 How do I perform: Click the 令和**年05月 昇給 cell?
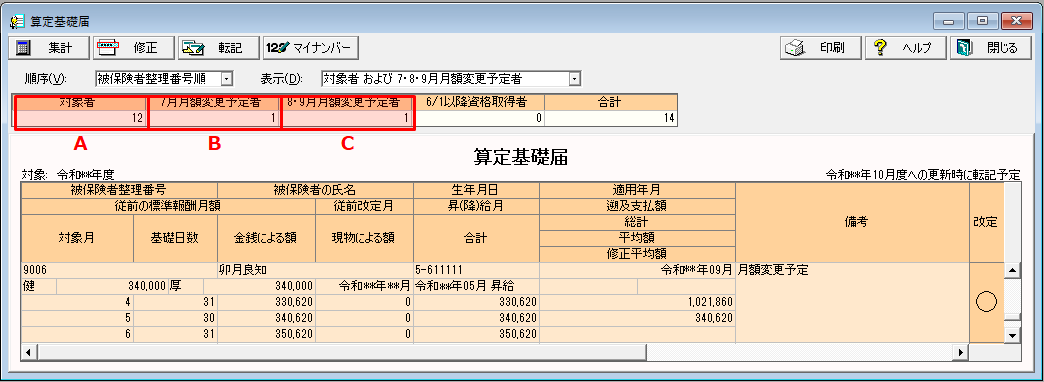click(477, 287)
